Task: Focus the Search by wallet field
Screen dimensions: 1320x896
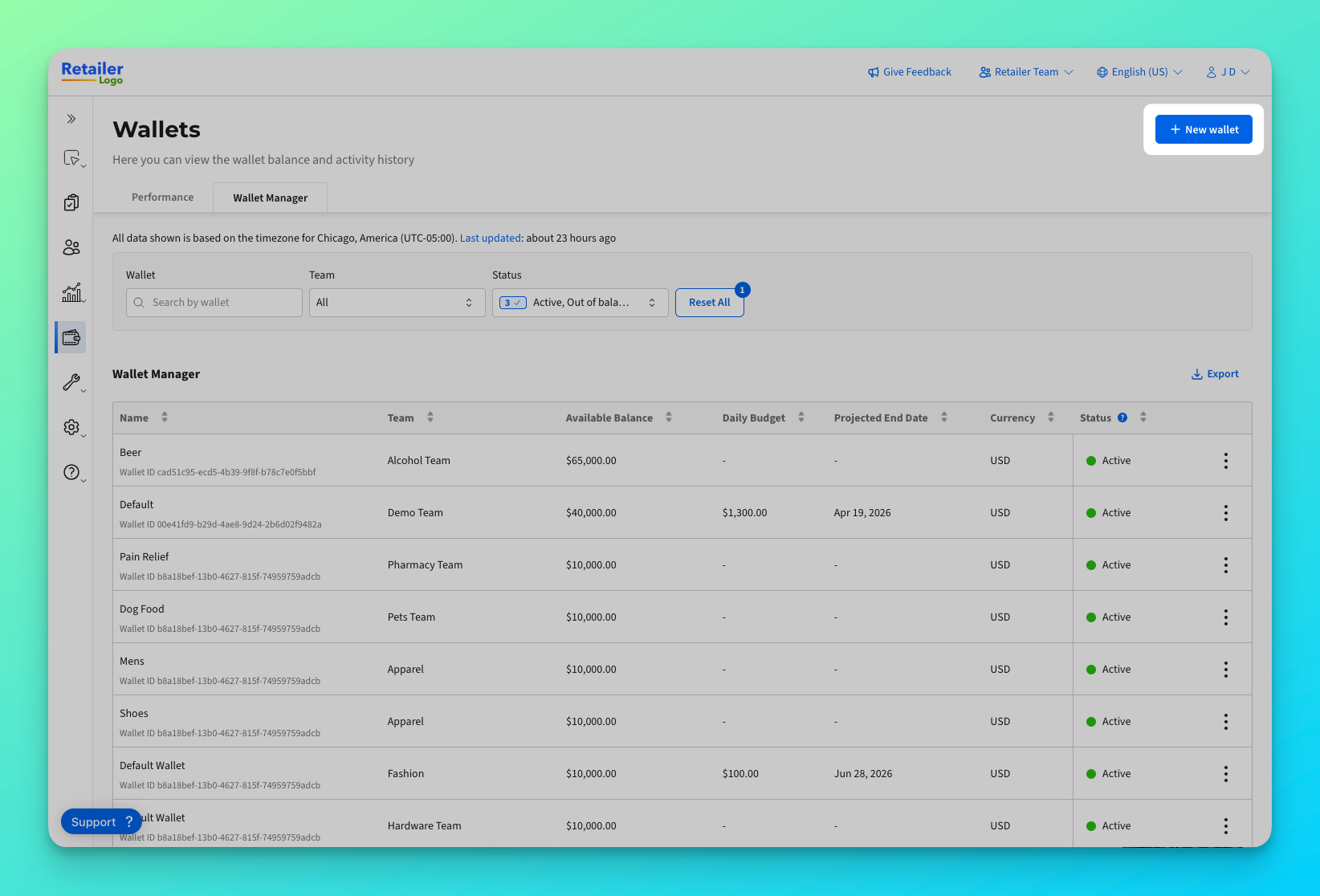Action: (214, 303)
